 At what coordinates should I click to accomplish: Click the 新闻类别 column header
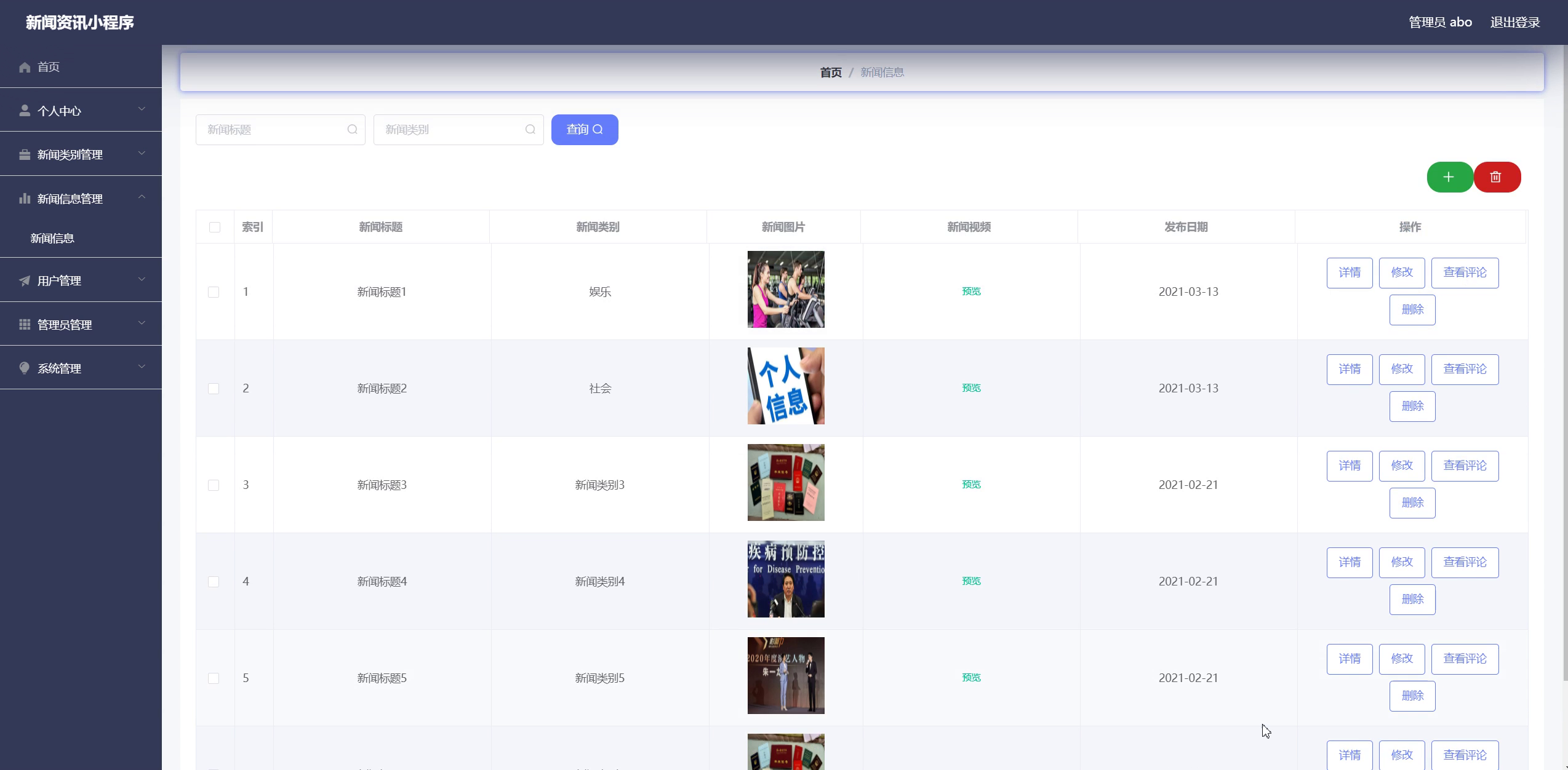(x=598, y=227)
